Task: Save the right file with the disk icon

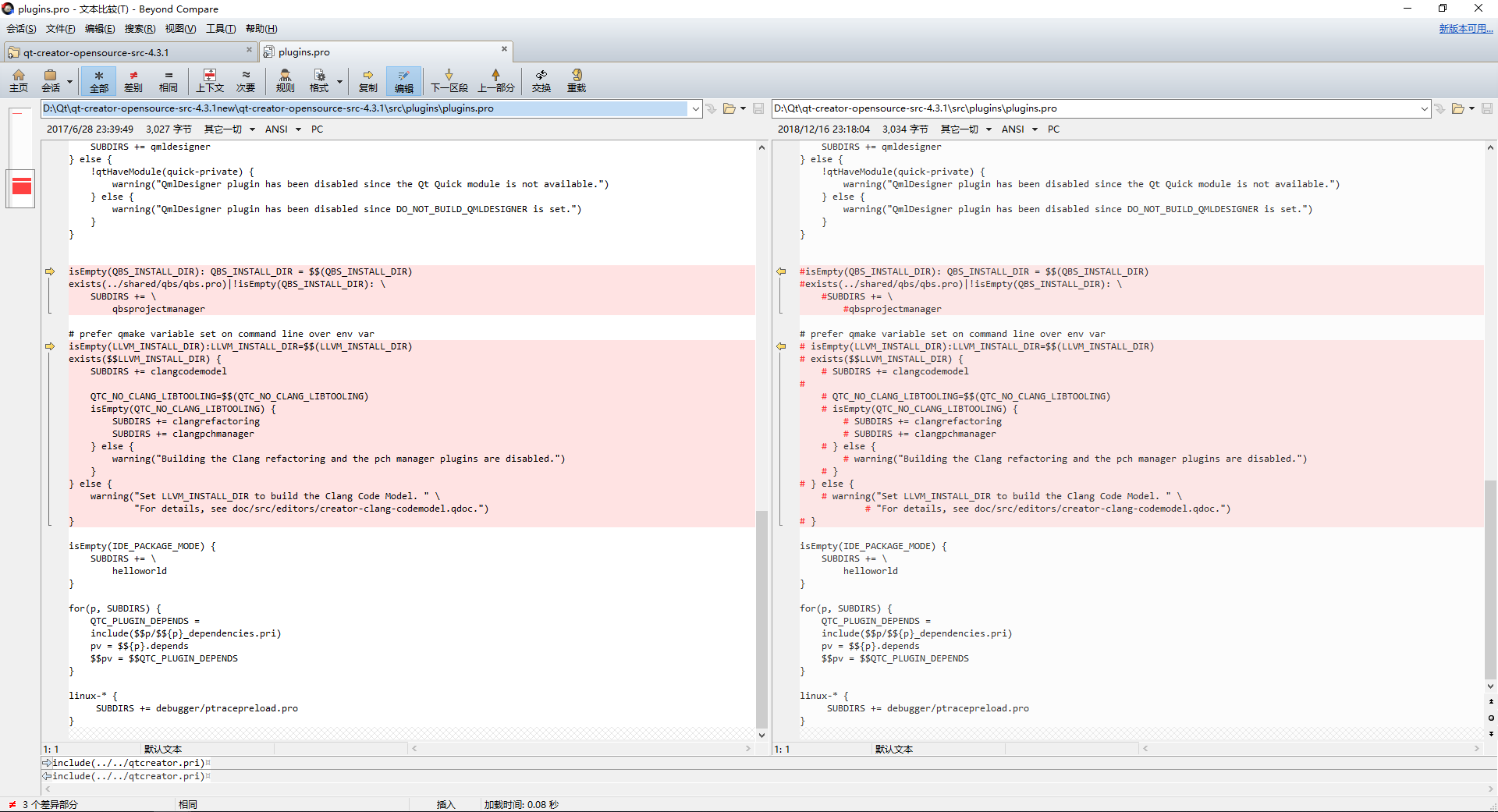Action: 1487,108
